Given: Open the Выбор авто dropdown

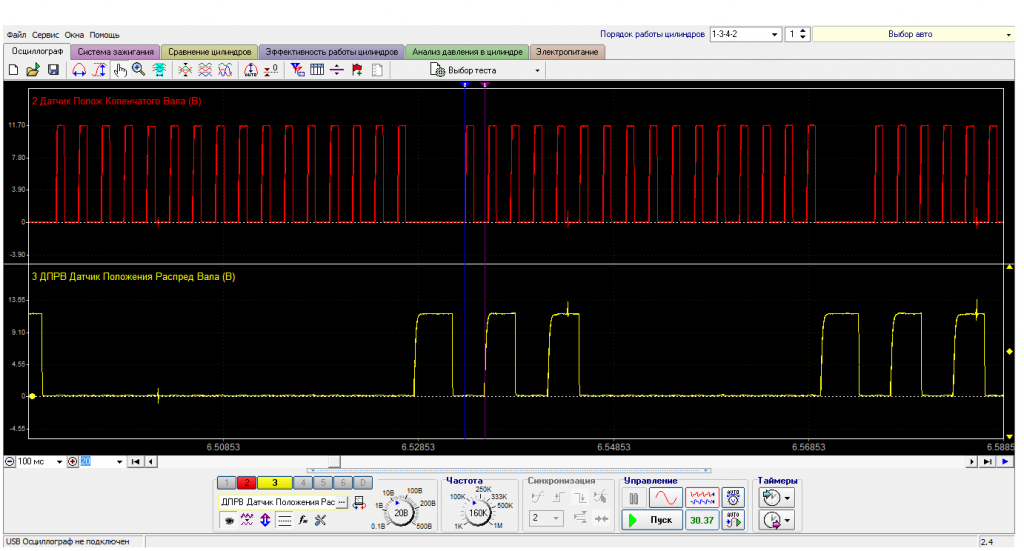Looking at the screenshot, I should pyautogui.click(x=913, y=34).
